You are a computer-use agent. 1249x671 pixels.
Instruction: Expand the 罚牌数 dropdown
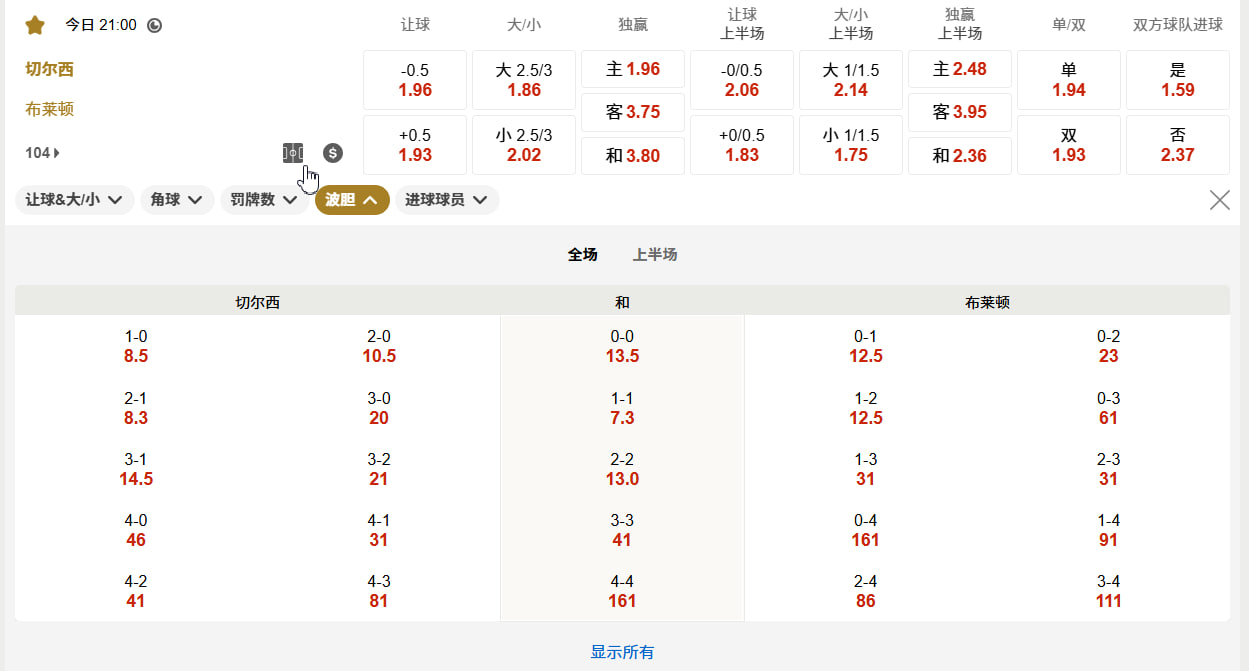264,200
